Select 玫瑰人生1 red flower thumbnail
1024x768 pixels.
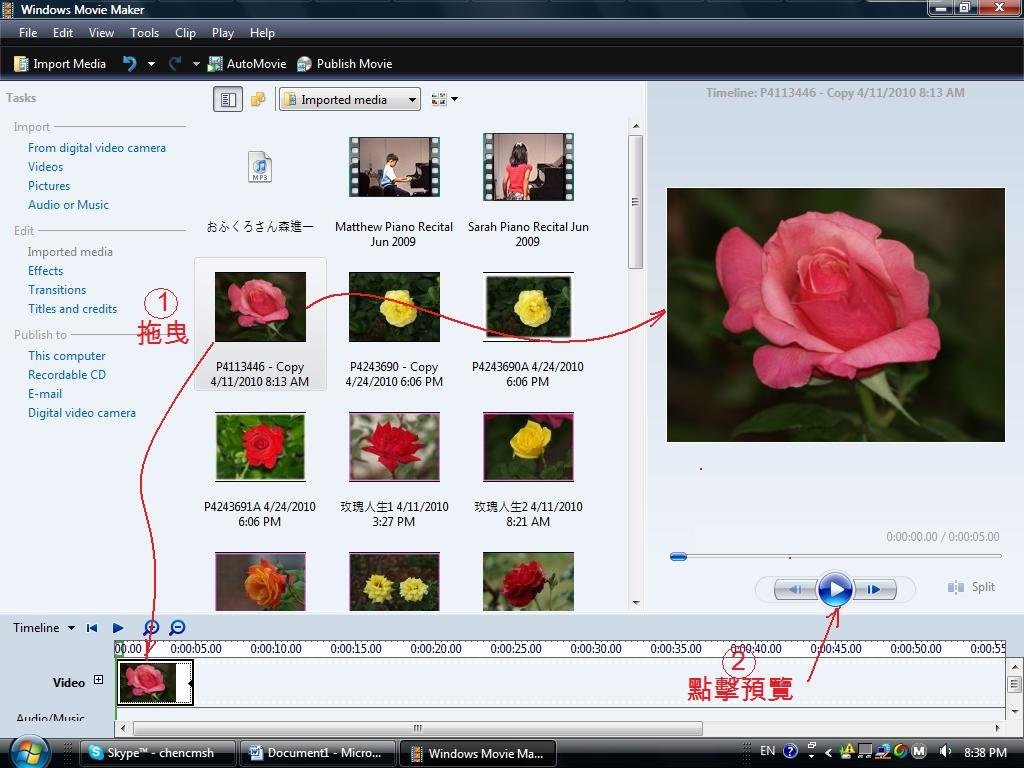[394, 447]
